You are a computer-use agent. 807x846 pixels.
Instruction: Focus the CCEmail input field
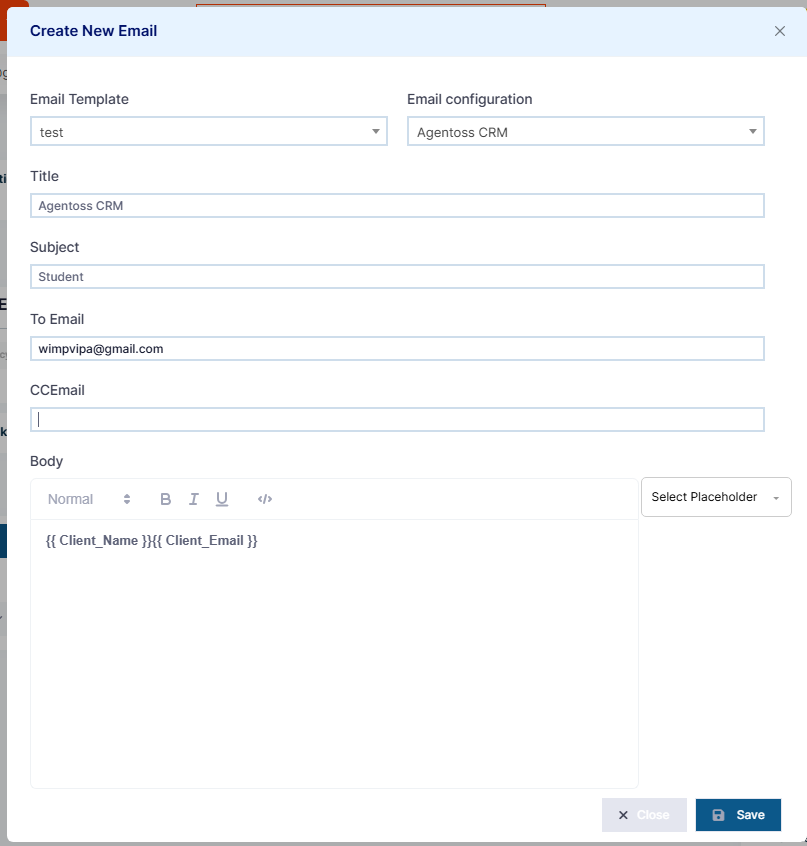[397, 420]
